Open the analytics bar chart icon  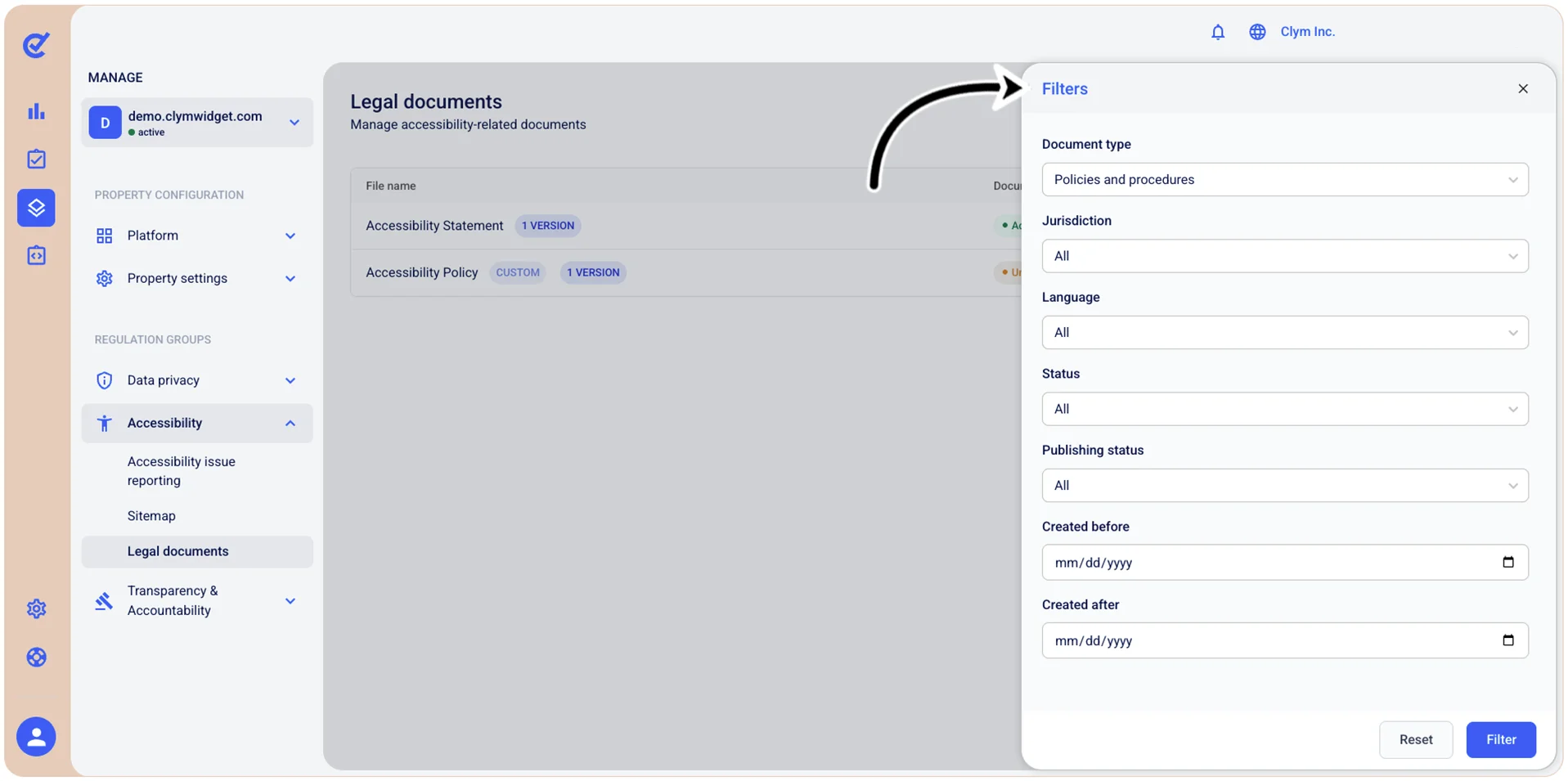(36, 111)
